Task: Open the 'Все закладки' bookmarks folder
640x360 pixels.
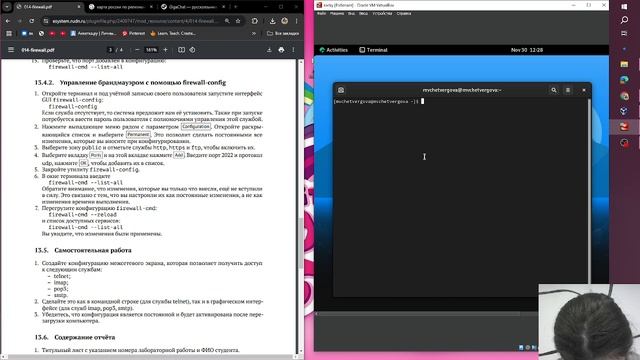Action: point(283,33)
